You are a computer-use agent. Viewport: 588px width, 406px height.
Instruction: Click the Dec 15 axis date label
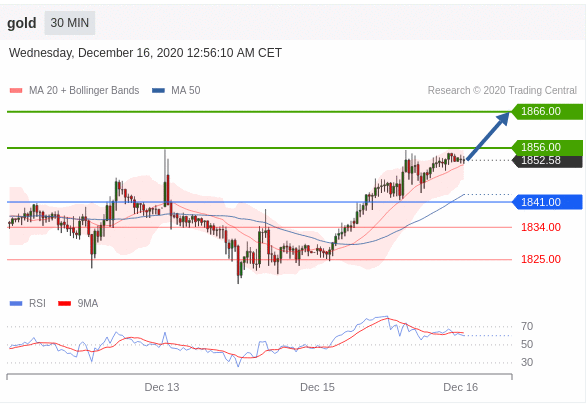317,387
